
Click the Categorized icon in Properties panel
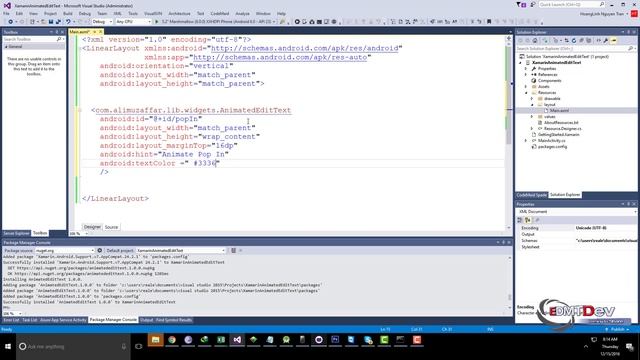[x=520, y=220]
